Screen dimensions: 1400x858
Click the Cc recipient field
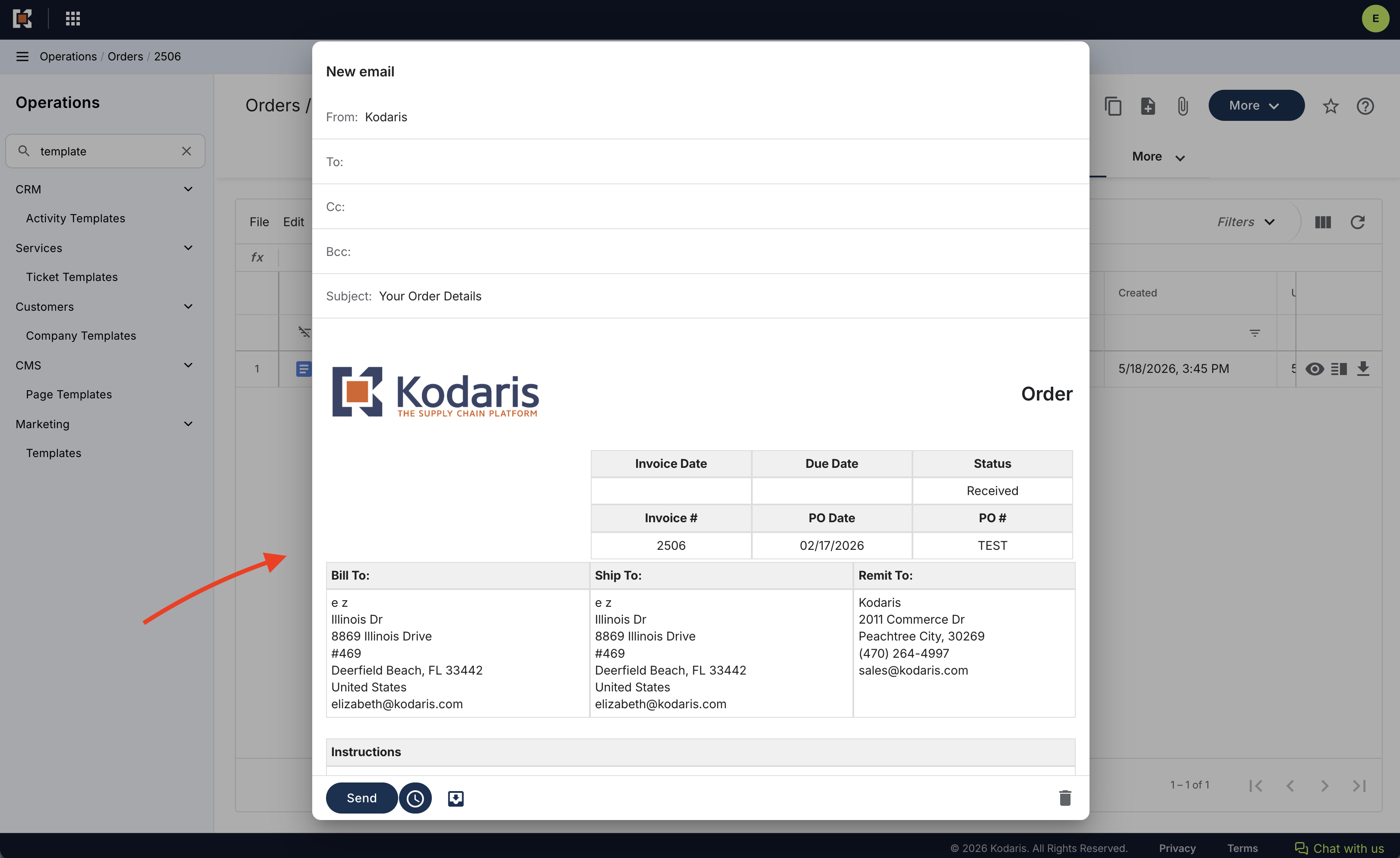point(700,207)
